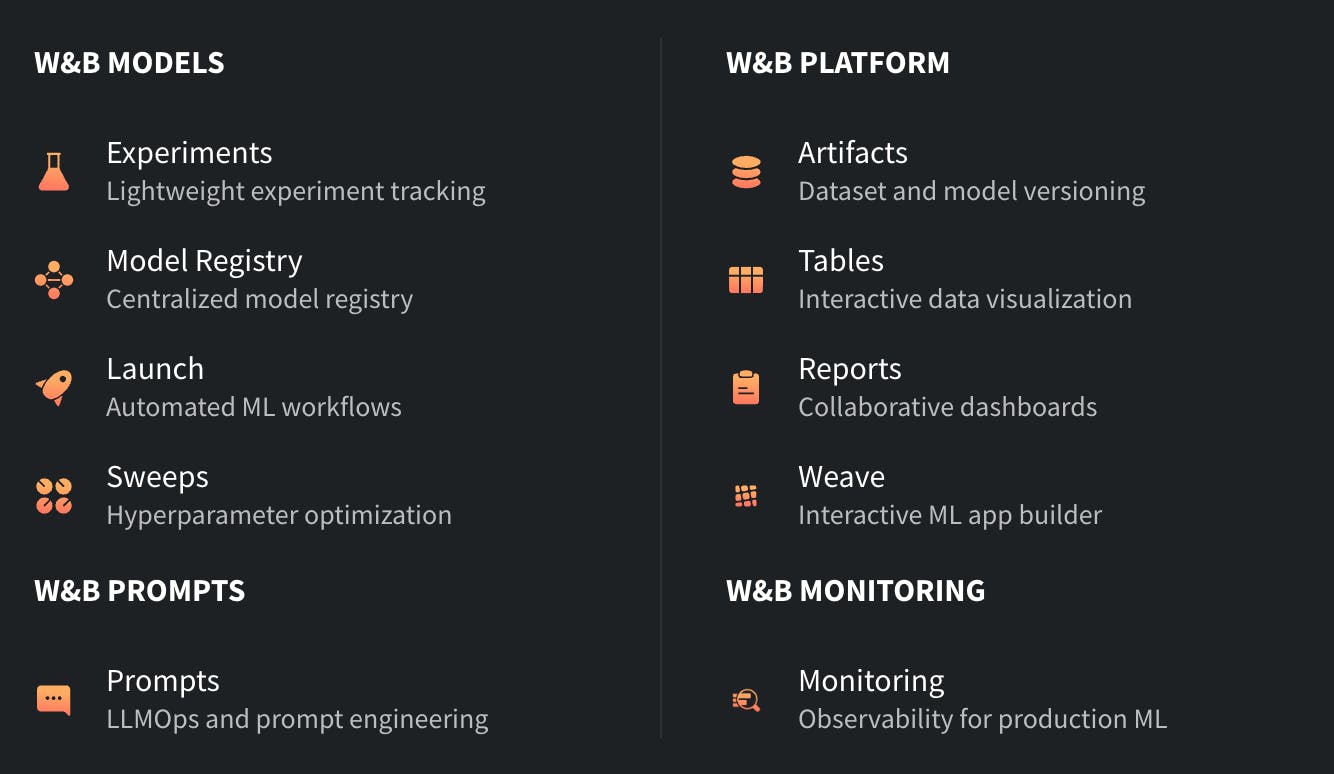Click the Experiments flask icon
The image size is (1334, 774).
click(54, 172)
